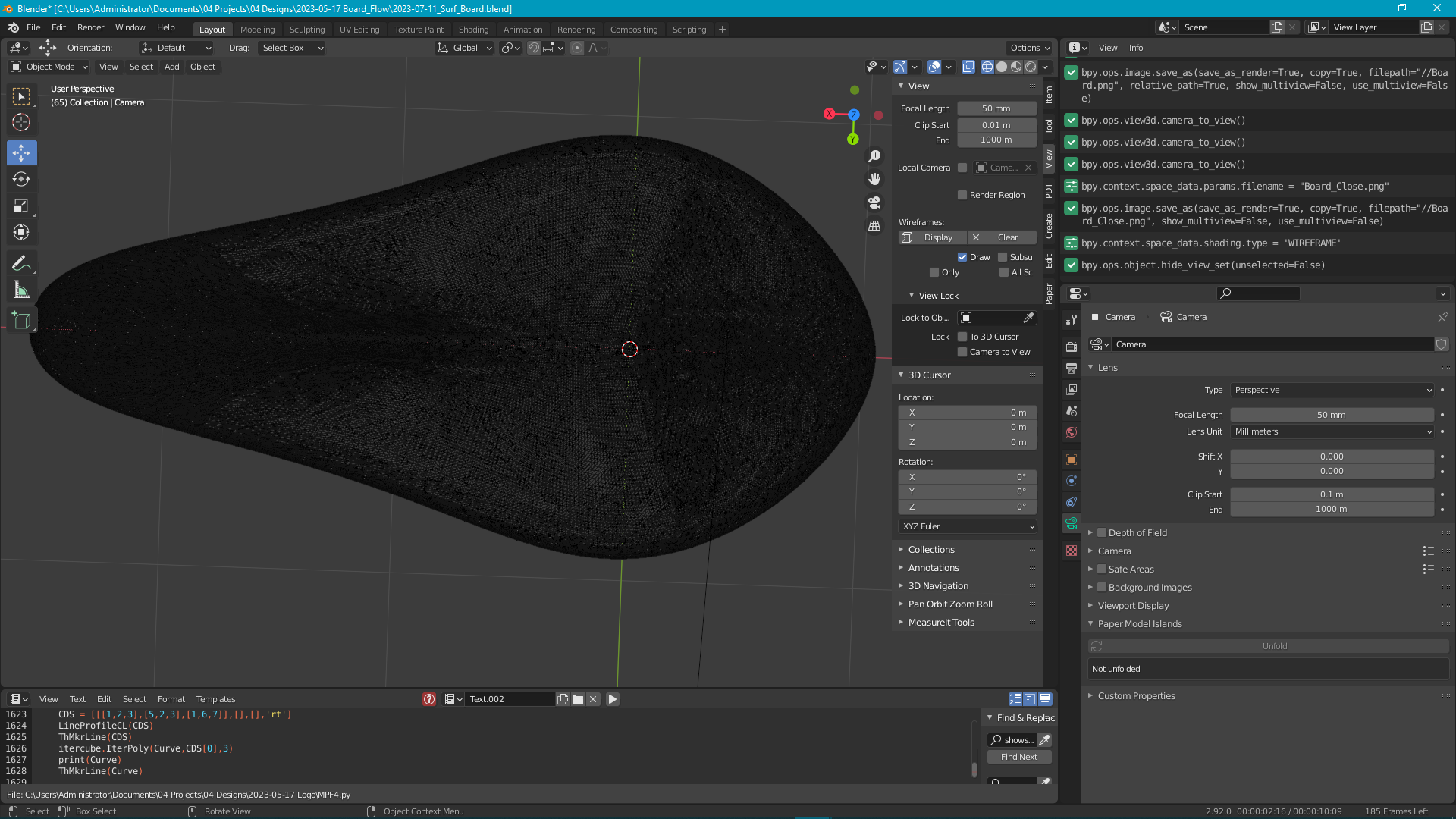The width and height of the screenshot is (1456, 819).
Task: Select the 3D Cursor tool
Action: click(x=21, y=122)
